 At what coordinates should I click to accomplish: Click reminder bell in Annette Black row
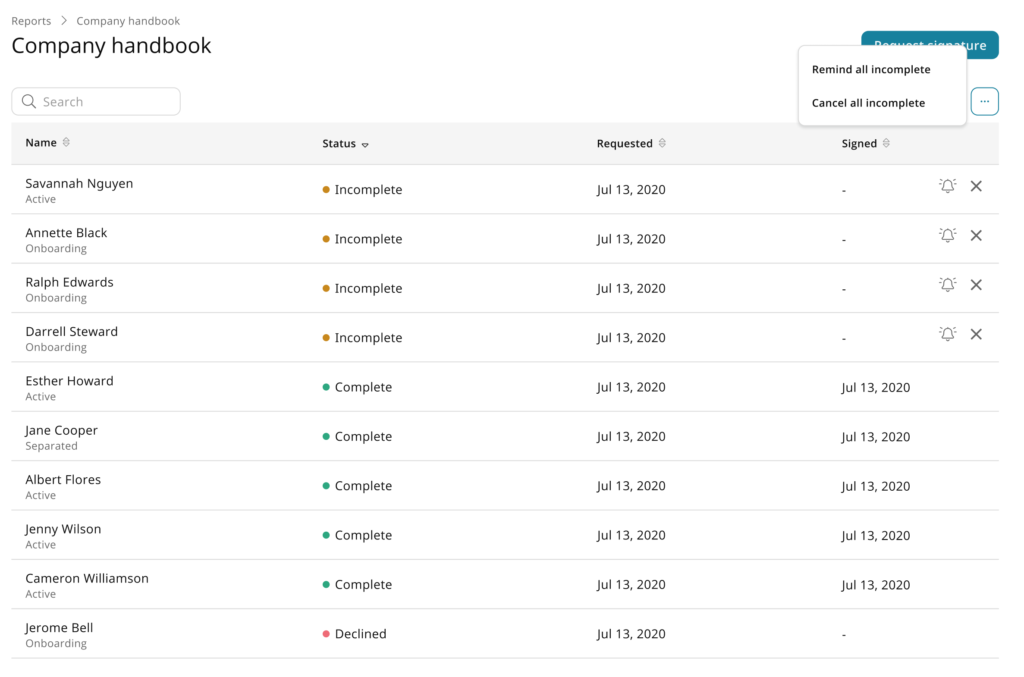point(947,235)
